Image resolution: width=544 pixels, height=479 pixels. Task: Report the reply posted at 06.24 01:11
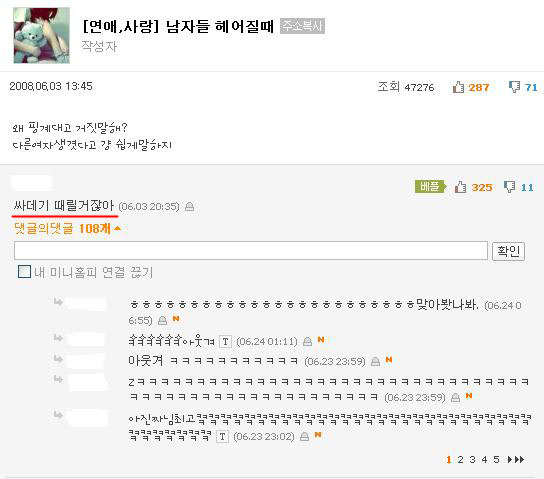coord(307,342)
